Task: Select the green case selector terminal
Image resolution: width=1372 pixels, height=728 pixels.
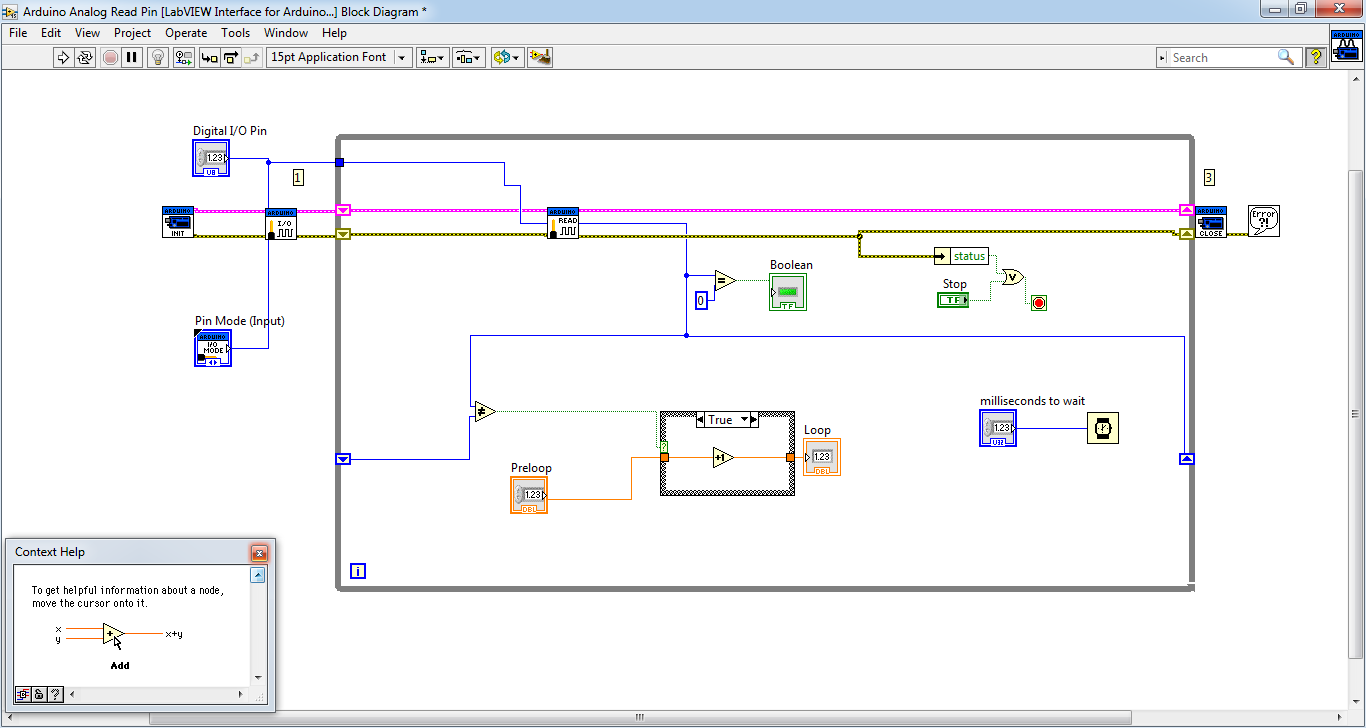Action: (x=664, y=446)
